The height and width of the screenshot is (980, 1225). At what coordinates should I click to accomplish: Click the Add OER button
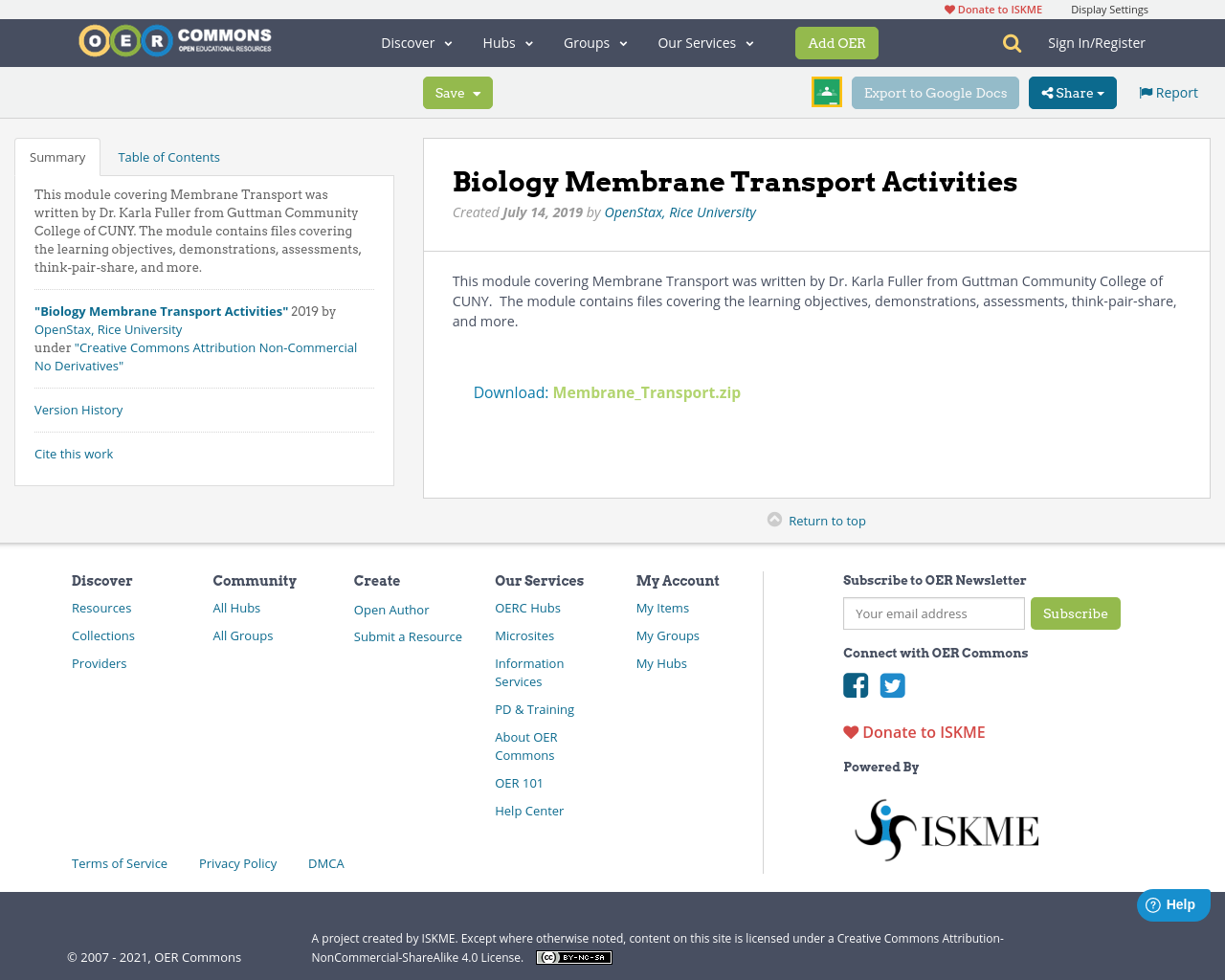(836, 42)
